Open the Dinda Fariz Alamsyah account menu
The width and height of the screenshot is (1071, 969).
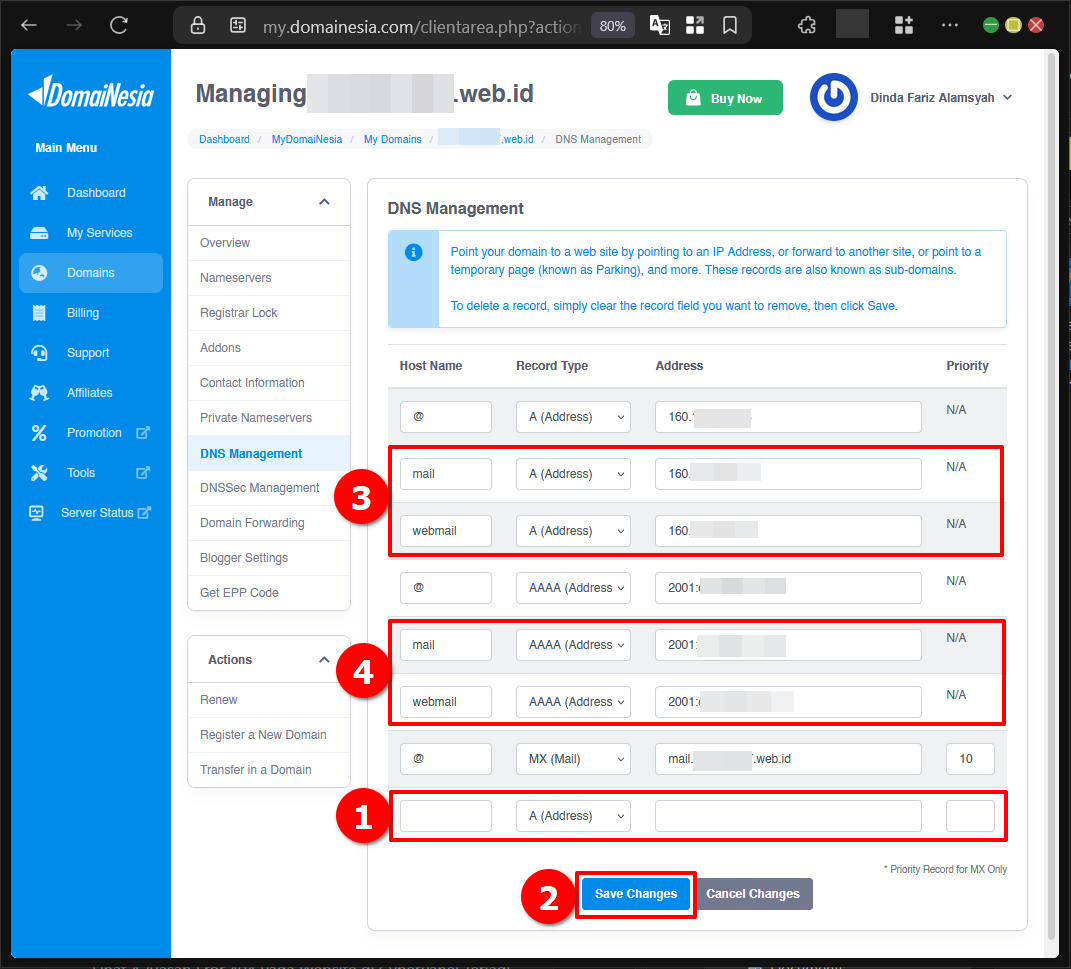pyautogui.click(x=940, y=97)
